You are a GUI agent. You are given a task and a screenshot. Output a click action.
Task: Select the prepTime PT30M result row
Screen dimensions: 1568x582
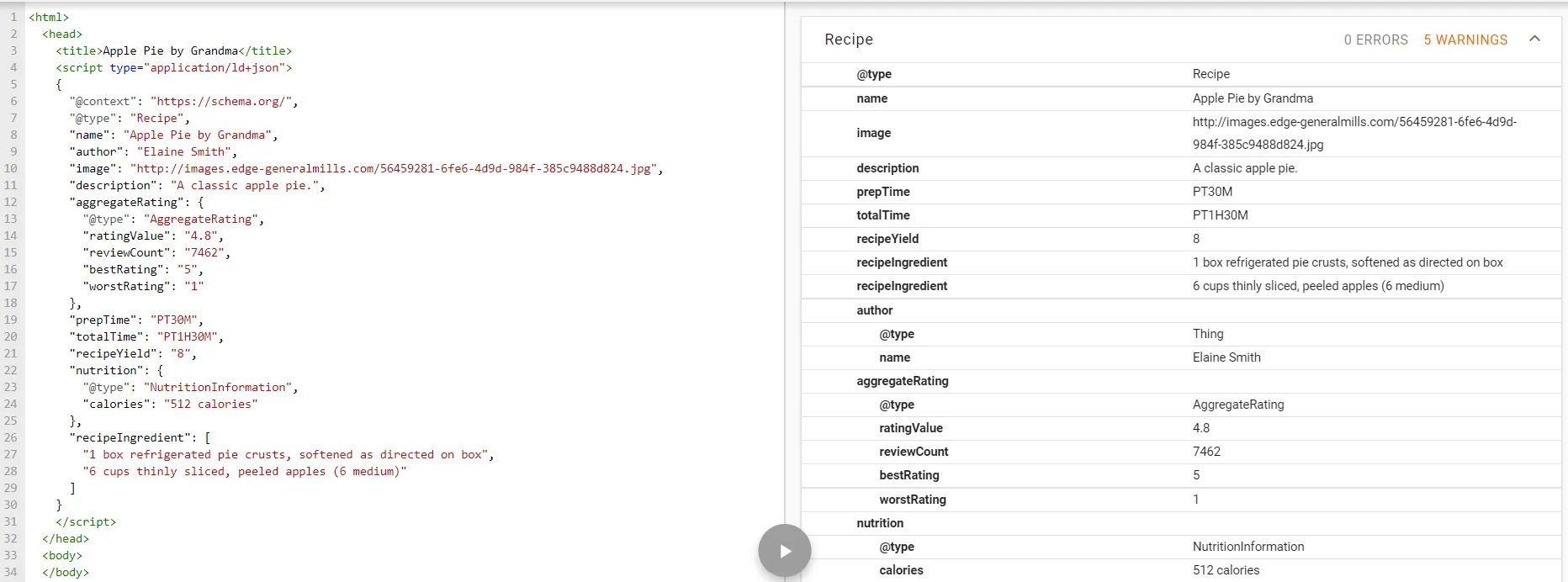pyautogui.click(x=1180, y=192)
